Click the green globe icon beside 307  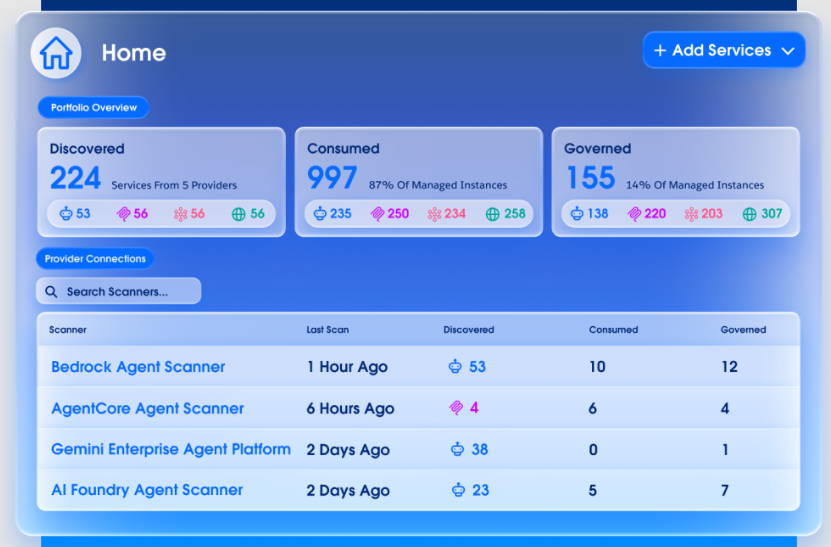click(x=749, y=214)
